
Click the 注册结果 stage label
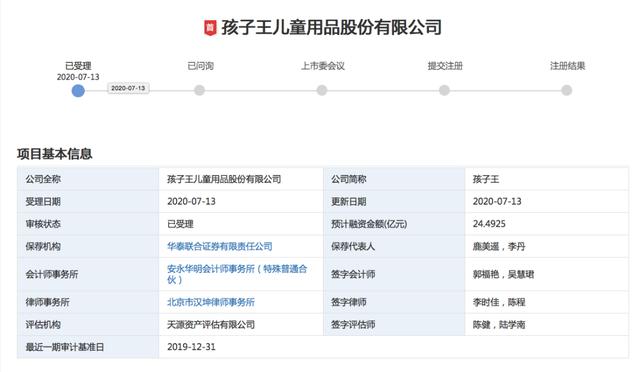(x=567, y=66)
